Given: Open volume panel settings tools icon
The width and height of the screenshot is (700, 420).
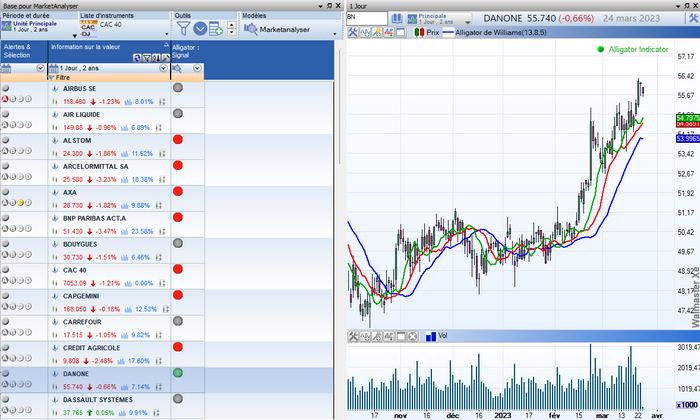Looking at the screenshot, I should pyautogui.click(x=353, y=336).
